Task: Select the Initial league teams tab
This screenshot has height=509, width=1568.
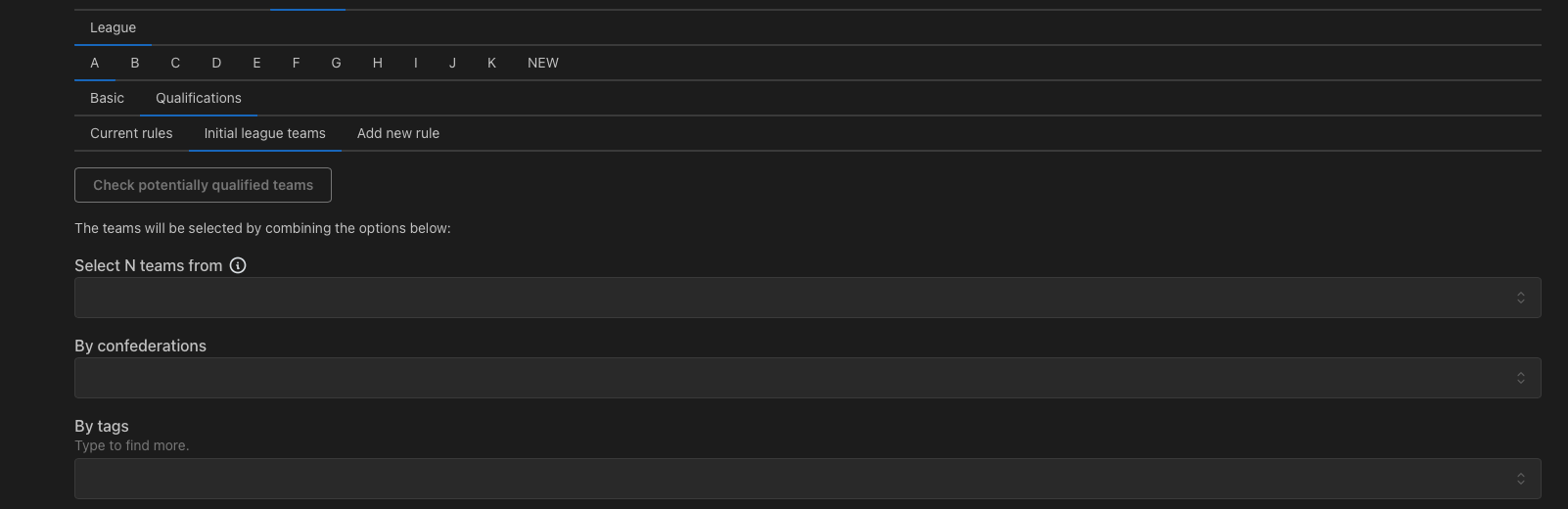Action: click(264, 133)
